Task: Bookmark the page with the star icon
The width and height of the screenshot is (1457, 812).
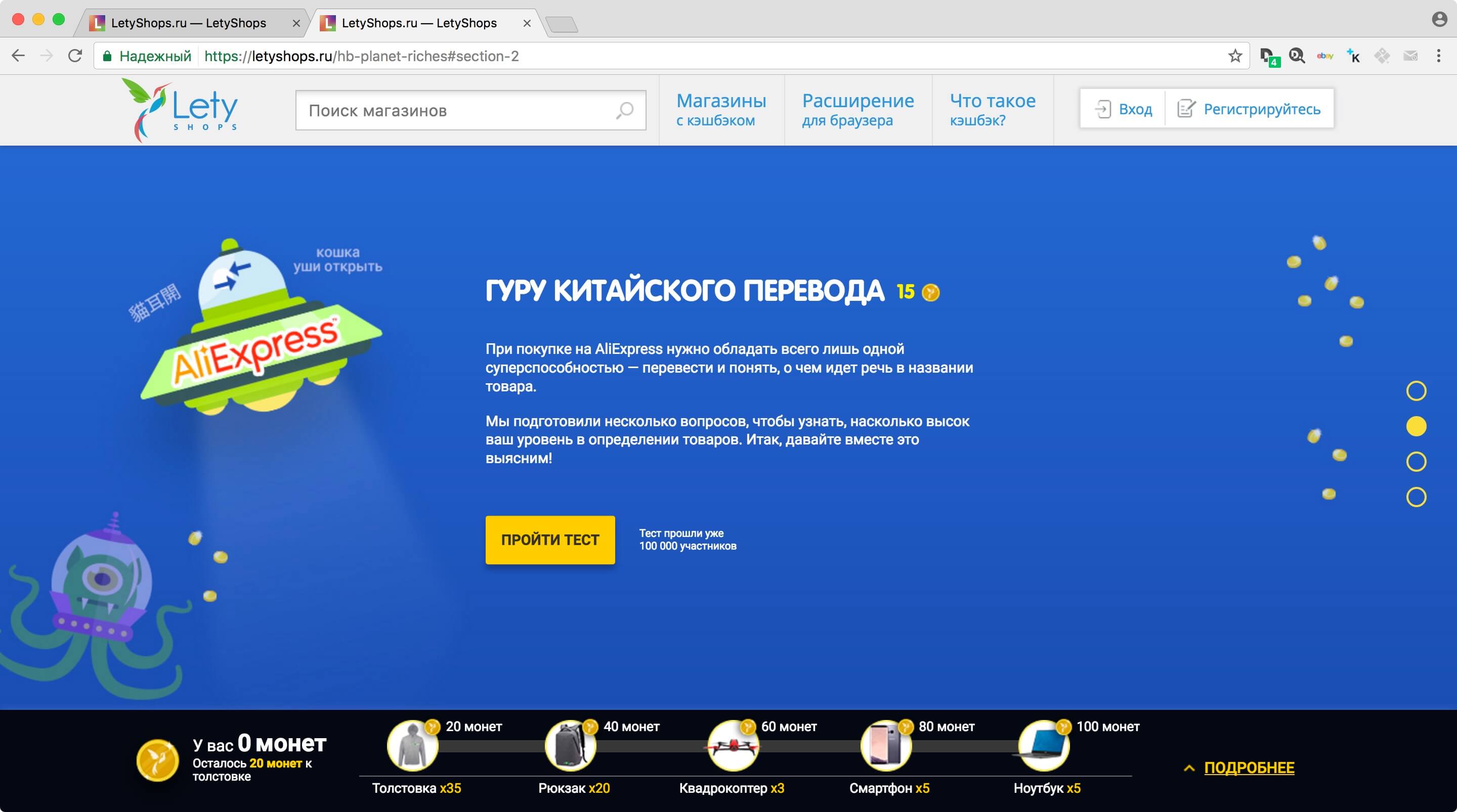Action: [1235, 56]
